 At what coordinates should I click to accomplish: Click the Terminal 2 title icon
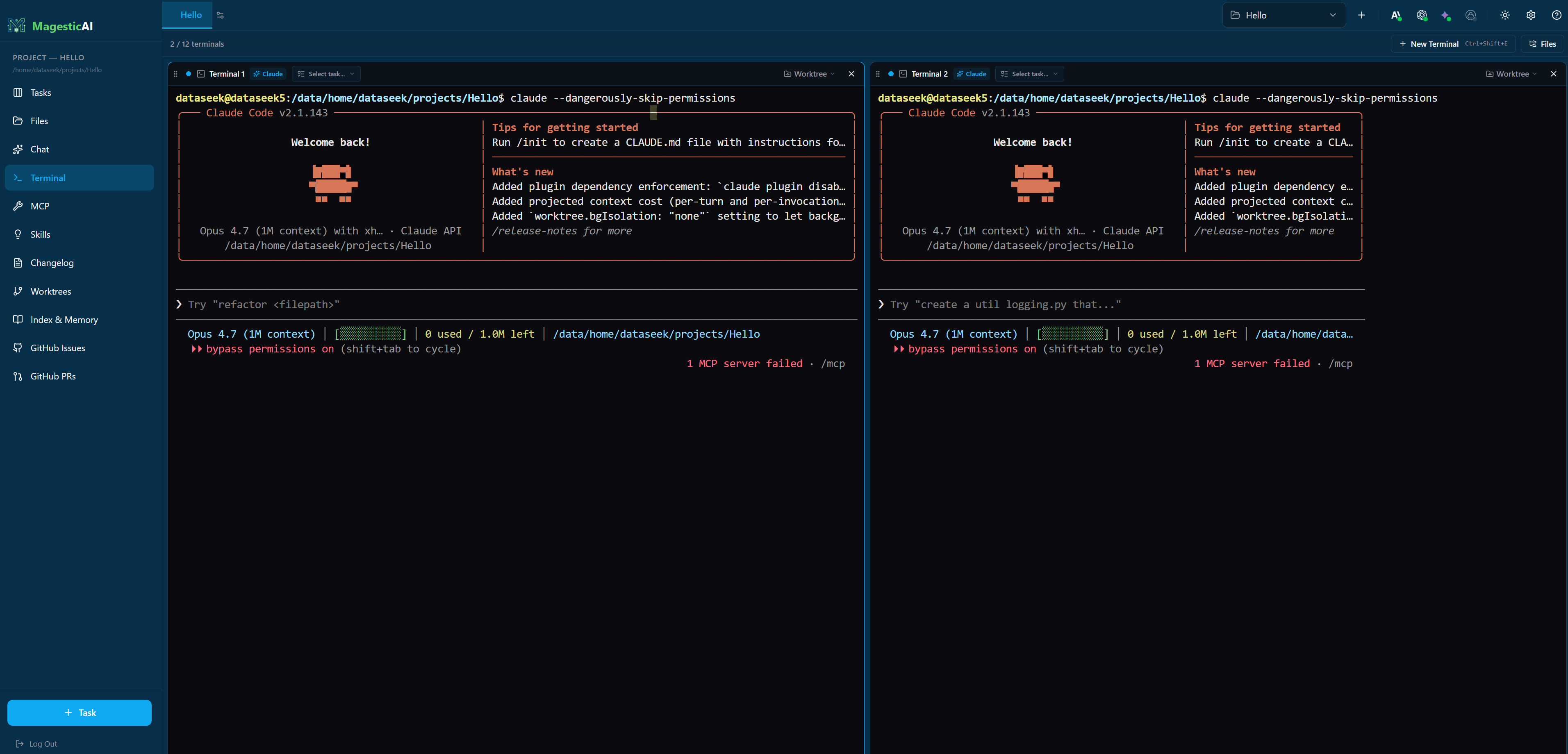point(903,74)
